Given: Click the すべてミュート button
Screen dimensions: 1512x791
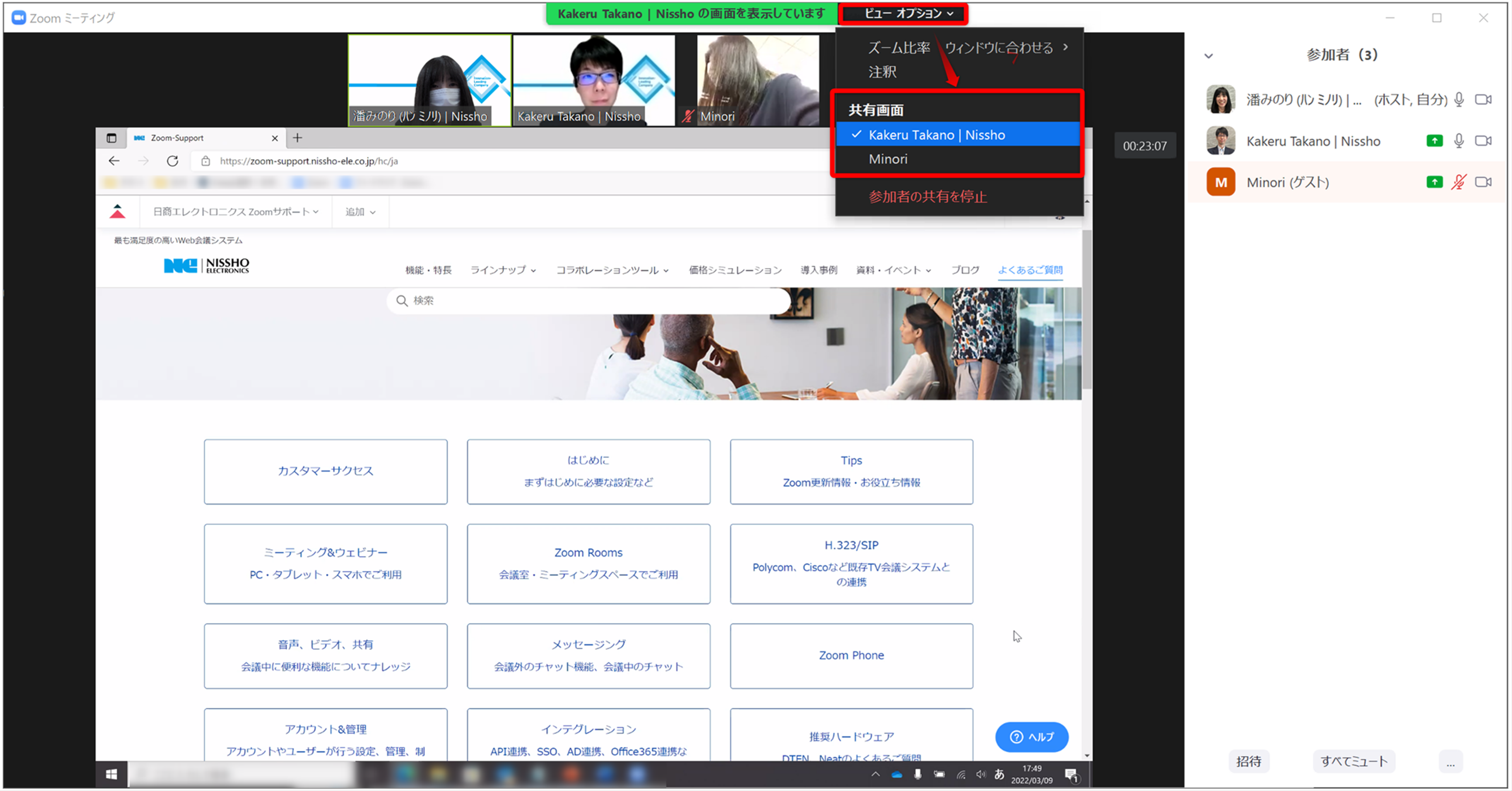Looking at the screenshot, I should [1354, 762].
